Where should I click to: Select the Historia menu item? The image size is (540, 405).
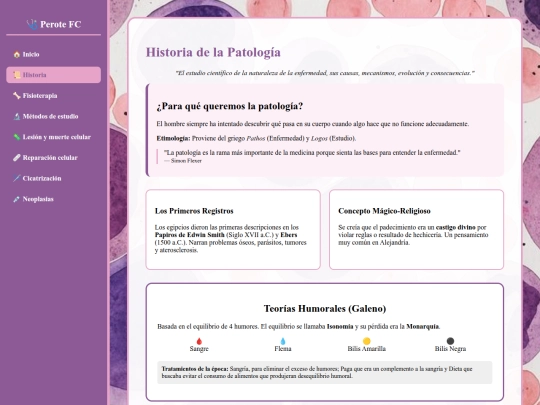point(53,75)
